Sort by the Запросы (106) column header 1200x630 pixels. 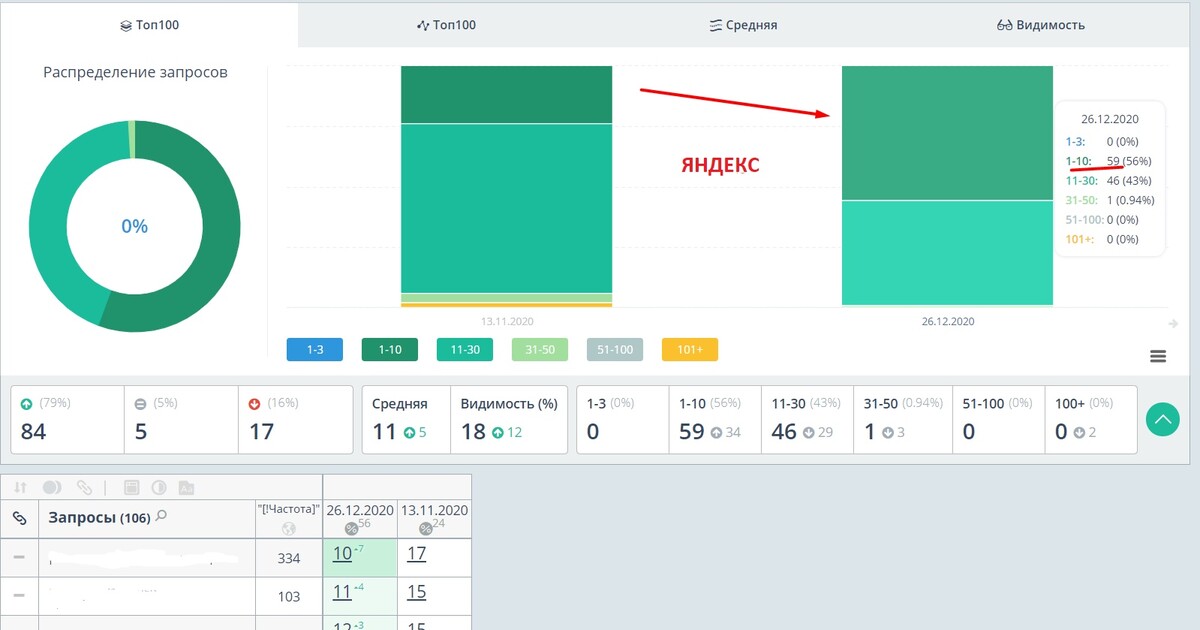(98, 518)
